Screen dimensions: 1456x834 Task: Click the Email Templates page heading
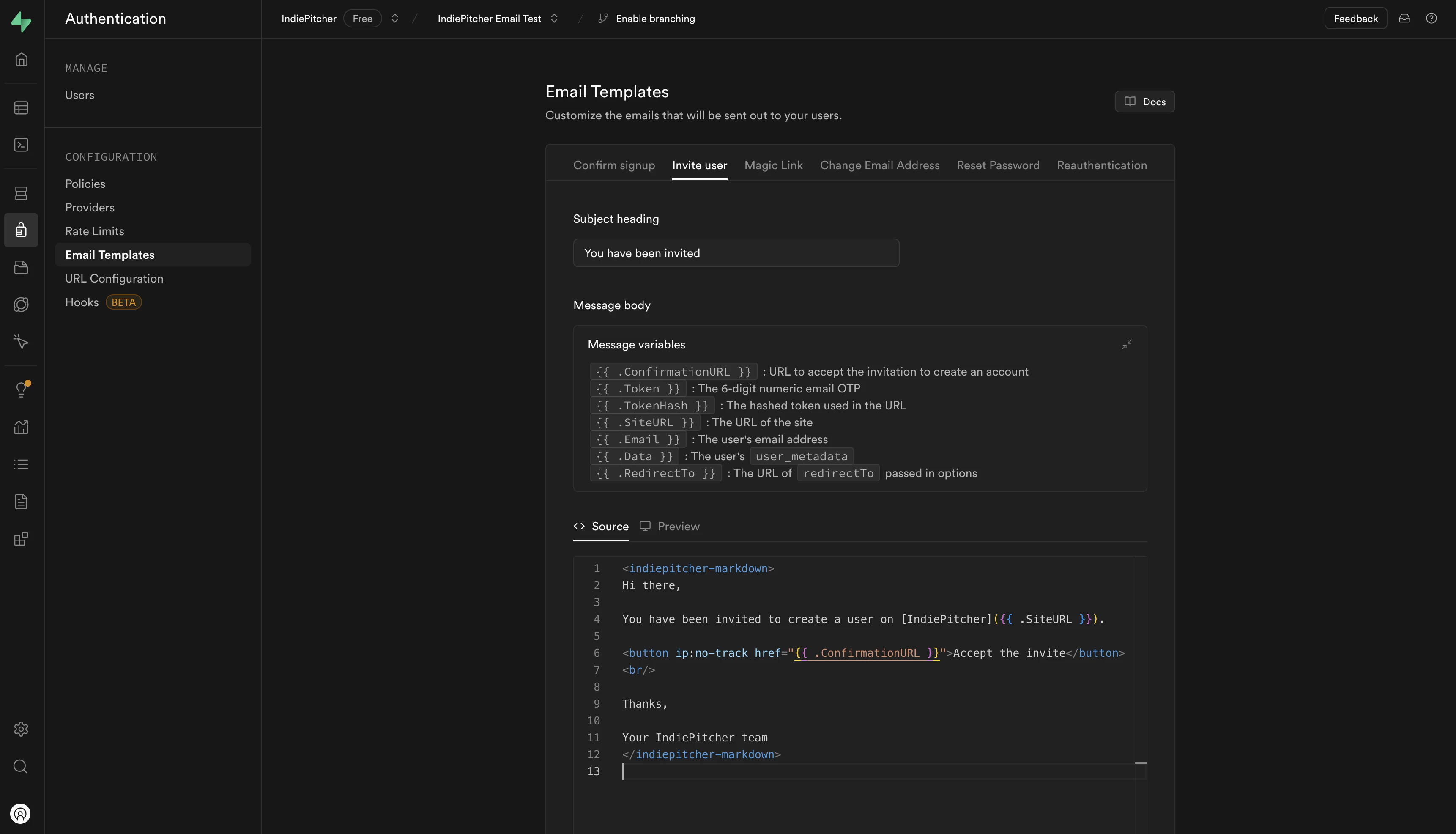pyautogui.click(x=606, y=91)
